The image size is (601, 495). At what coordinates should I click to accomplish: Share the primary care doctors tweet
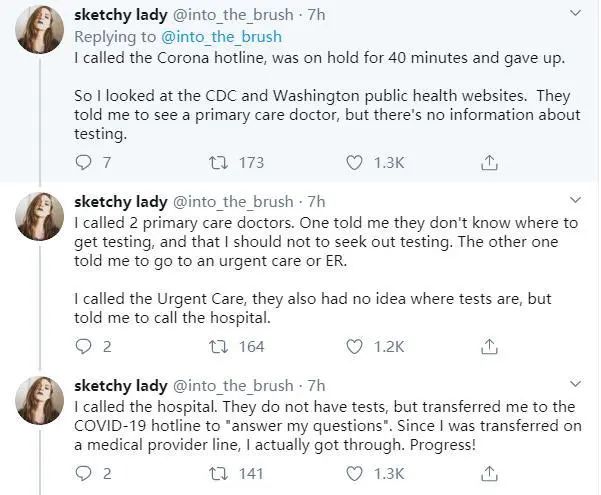click(490, 346)
